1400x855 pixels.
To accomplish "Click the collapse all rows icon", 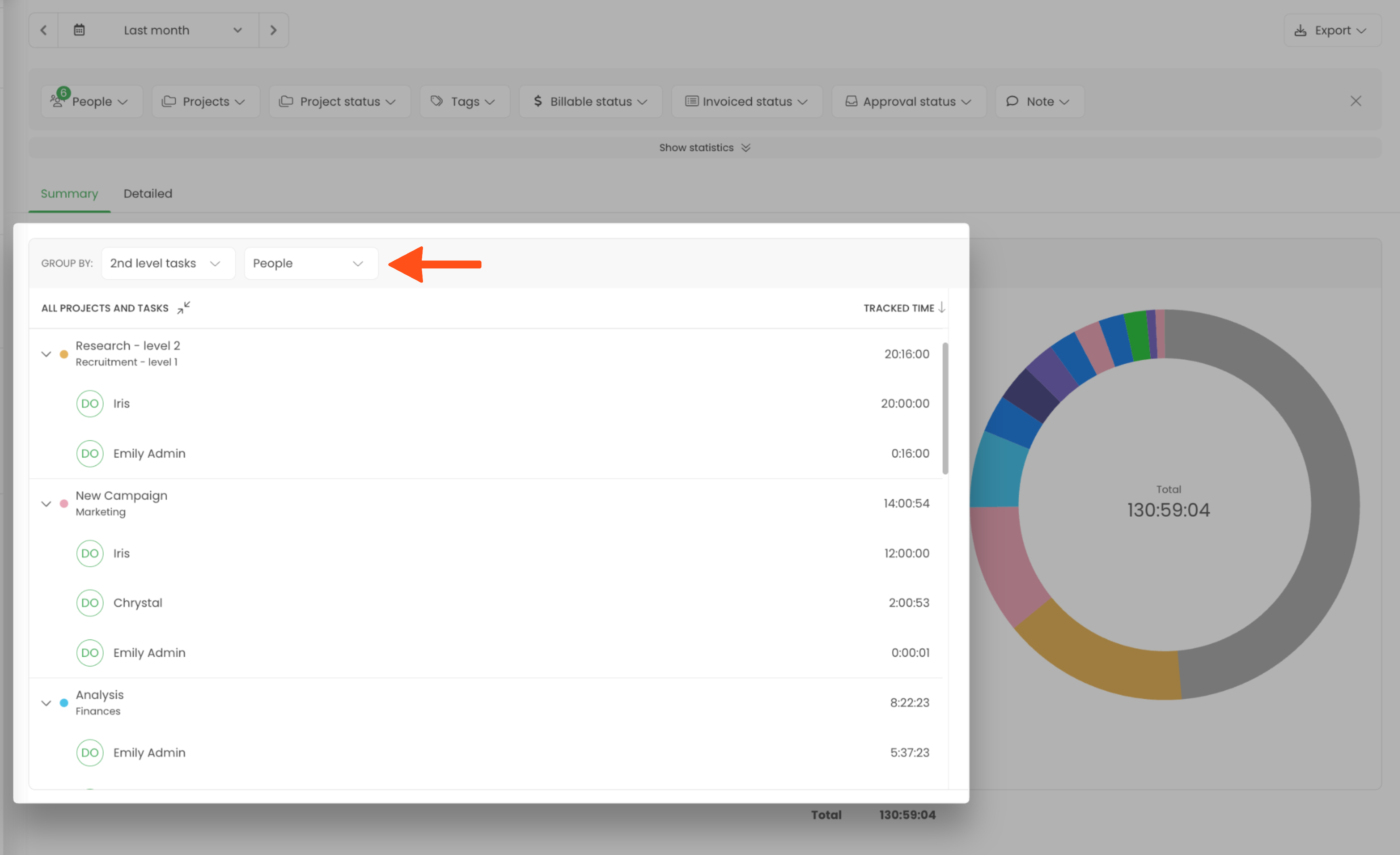I will tap(183, 308).
